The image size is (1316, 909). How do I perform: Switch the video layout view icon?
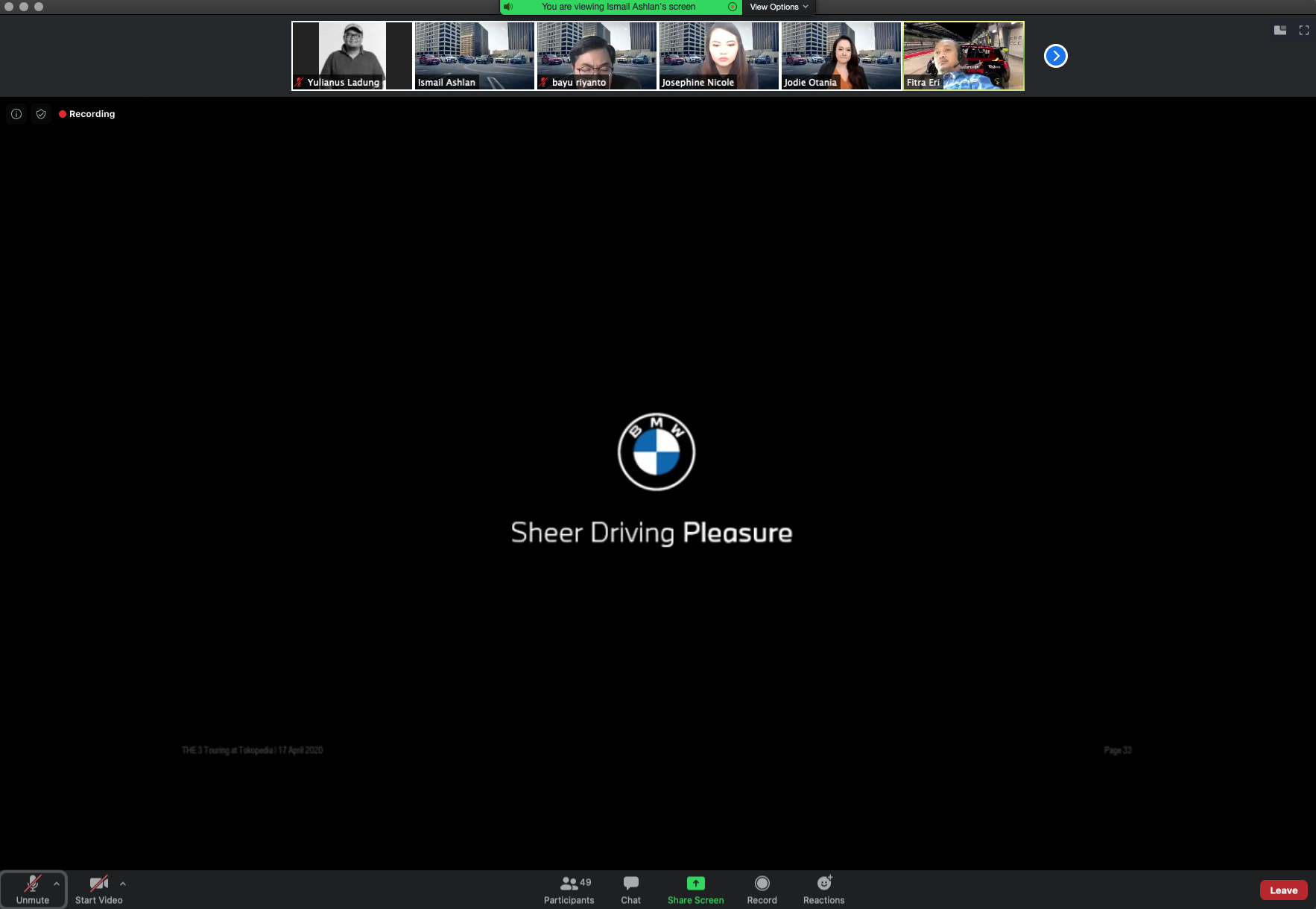click(1279, 31)
